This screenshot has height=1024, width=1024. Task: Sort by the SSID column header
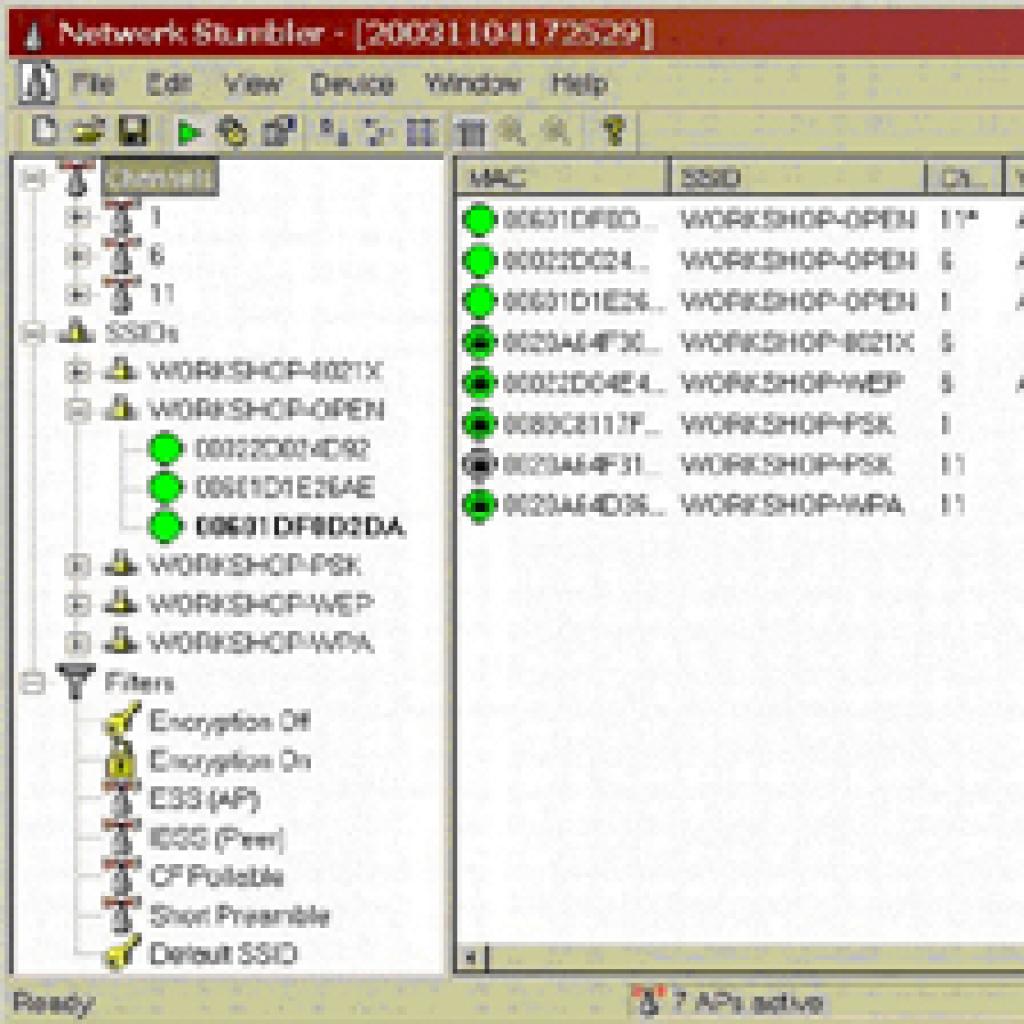click(x=798, y=177)
